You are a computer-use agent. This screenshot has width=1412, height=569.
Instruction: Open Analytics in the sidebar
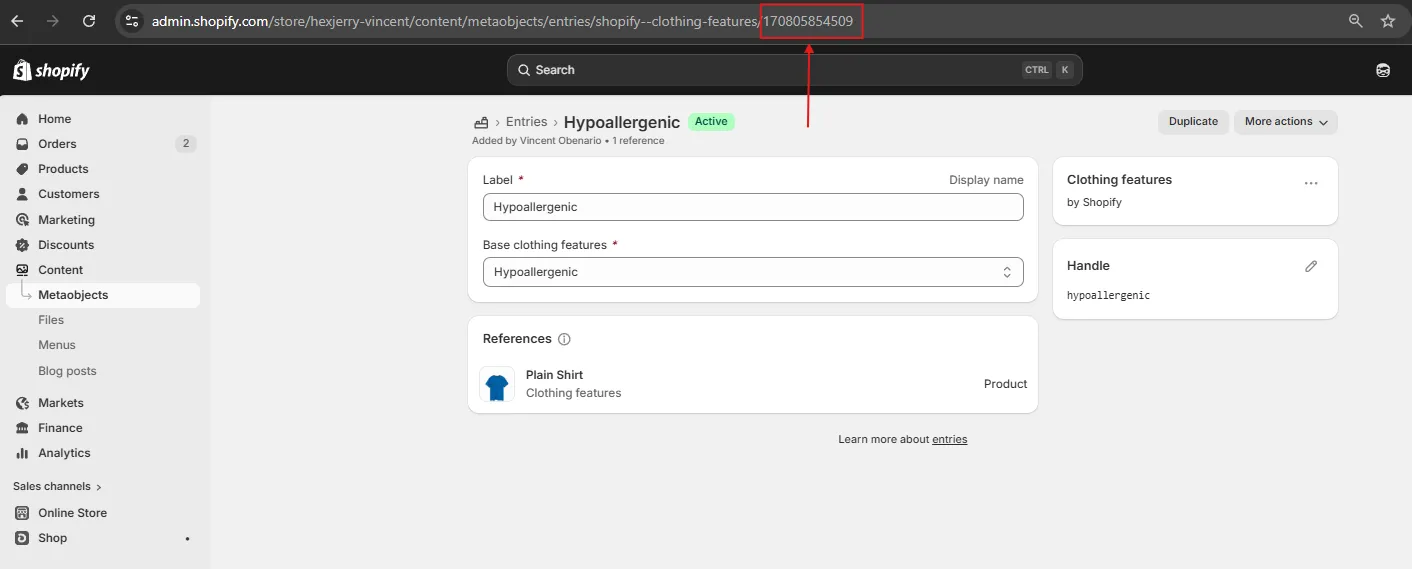coord(64,453)
